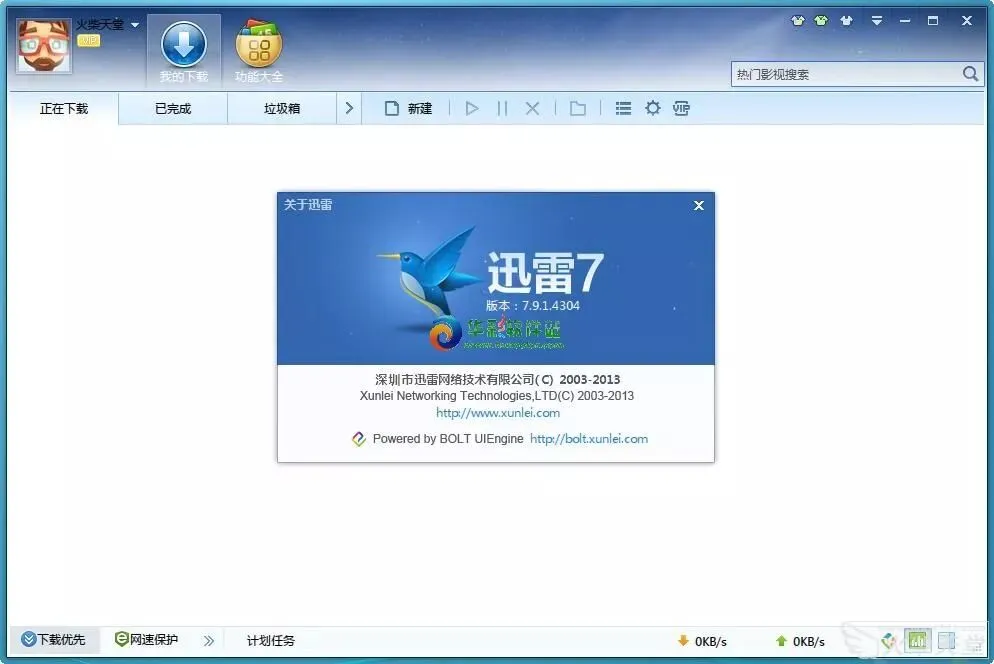Toggle 网速保护 speed protection
Image resolution: width=994 pixels, height=664 pixels.
coord(146,639)
